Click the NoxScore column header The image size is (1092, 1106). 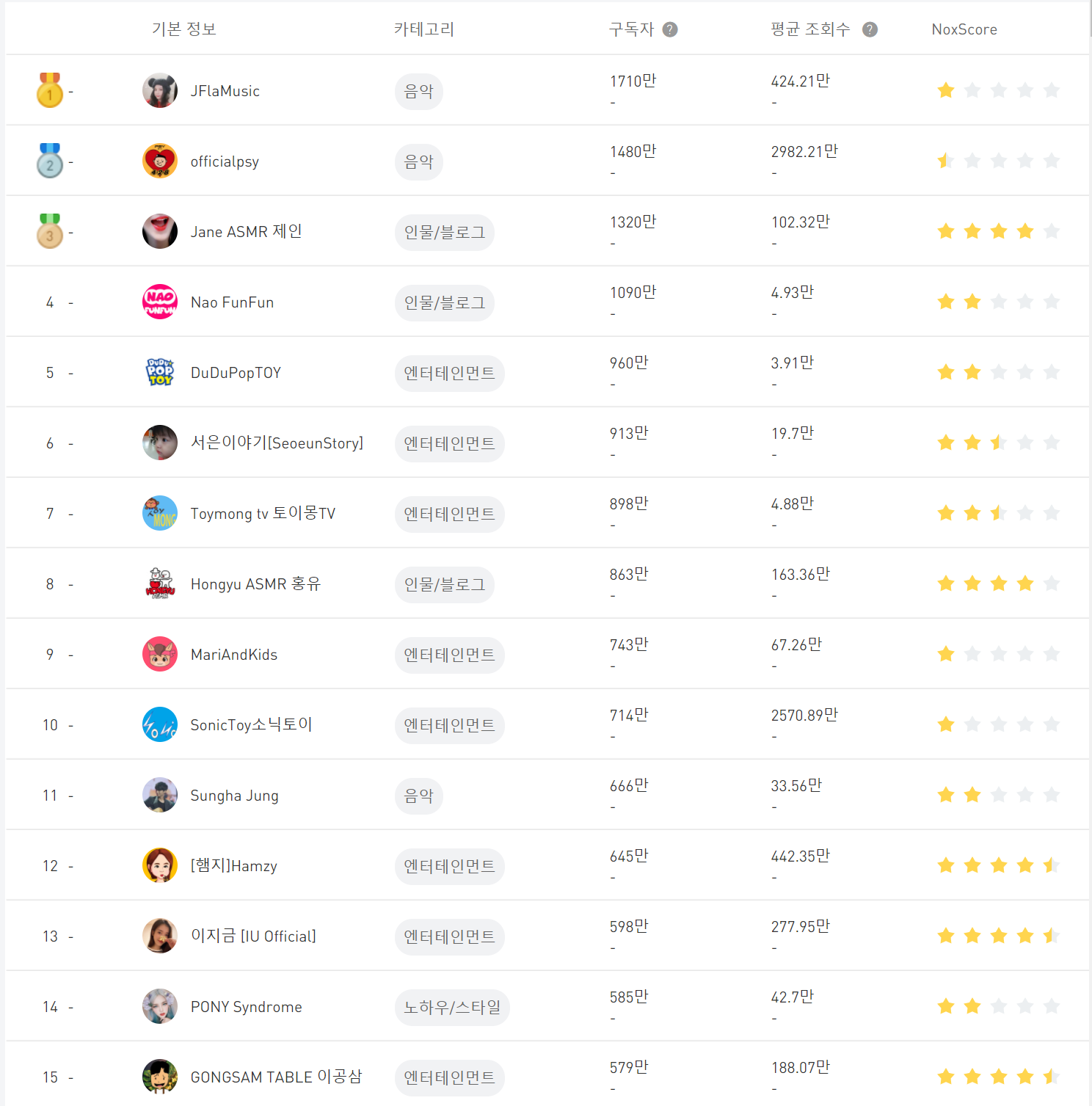[964, 29]
